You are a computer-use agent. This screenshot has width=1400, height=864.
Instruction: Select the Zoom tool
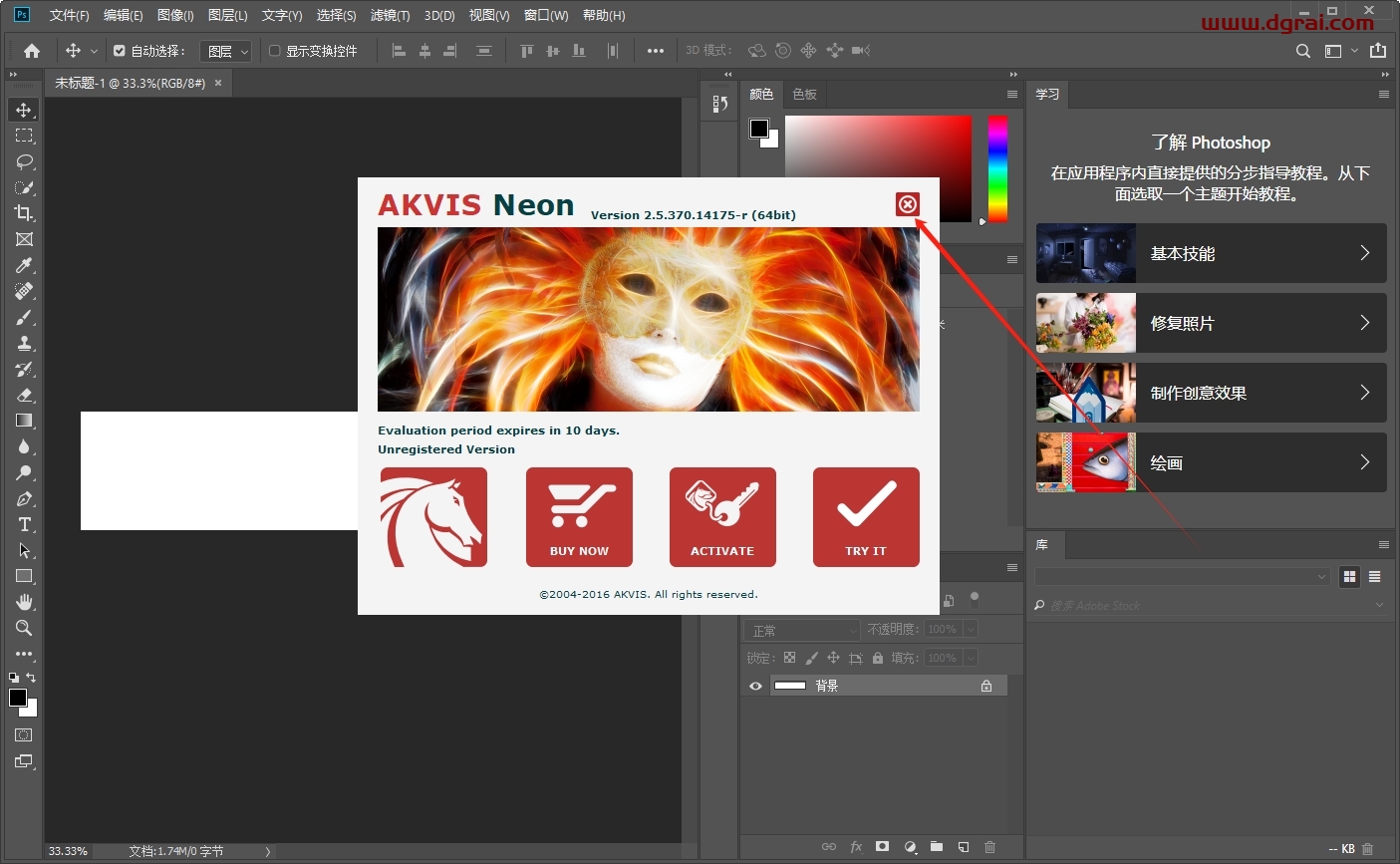pyautogui.click(x=24, y=628)
